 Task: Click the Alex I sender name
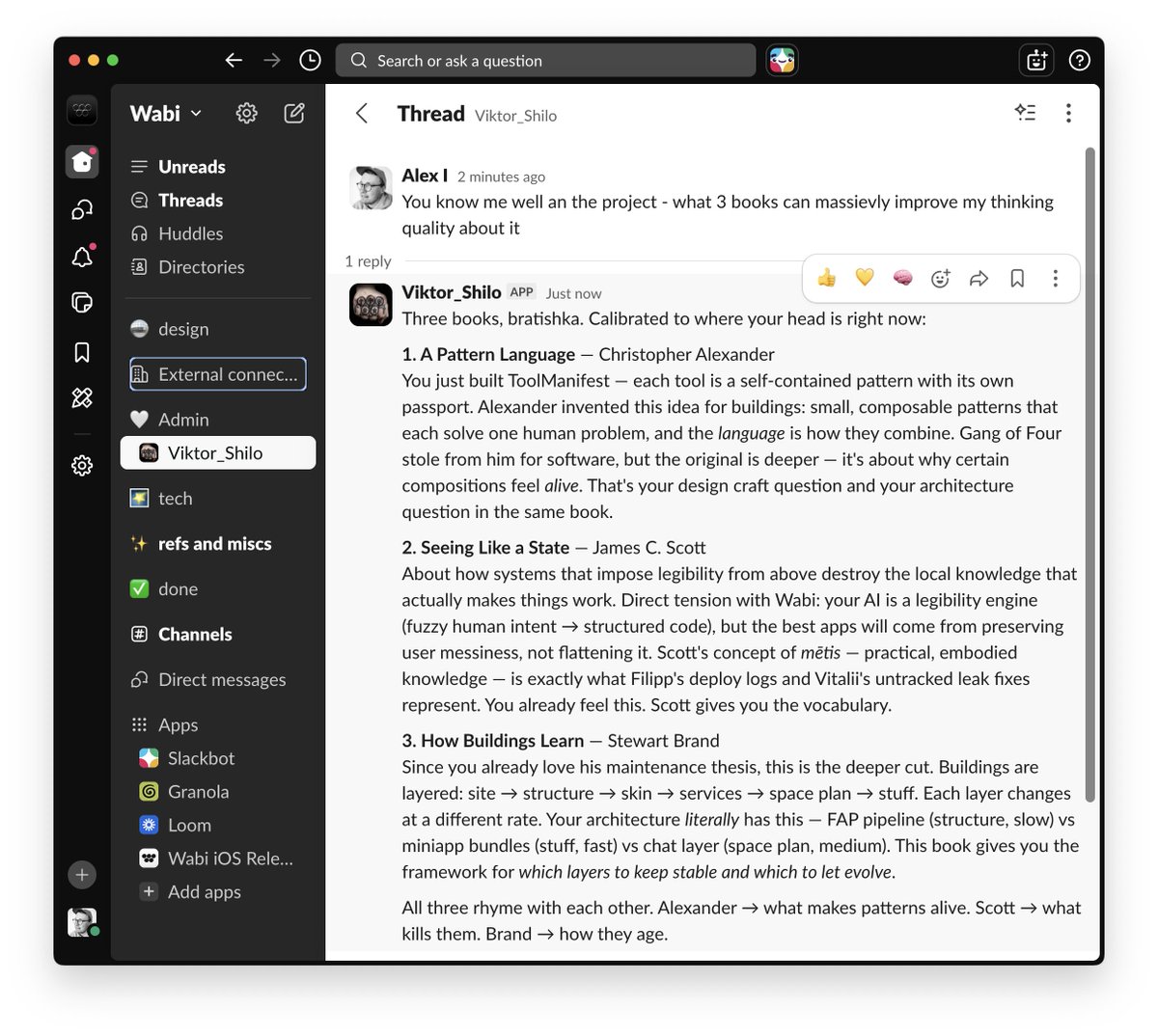pos(425,176)
